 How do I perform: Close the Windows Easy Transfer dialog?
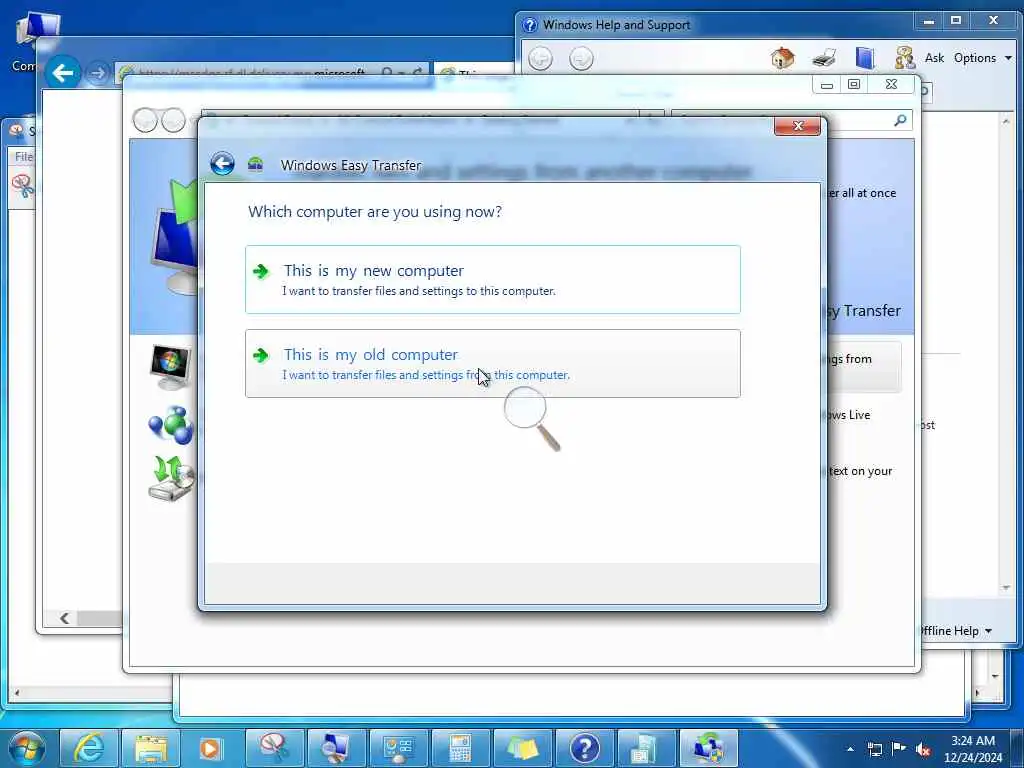797,126
